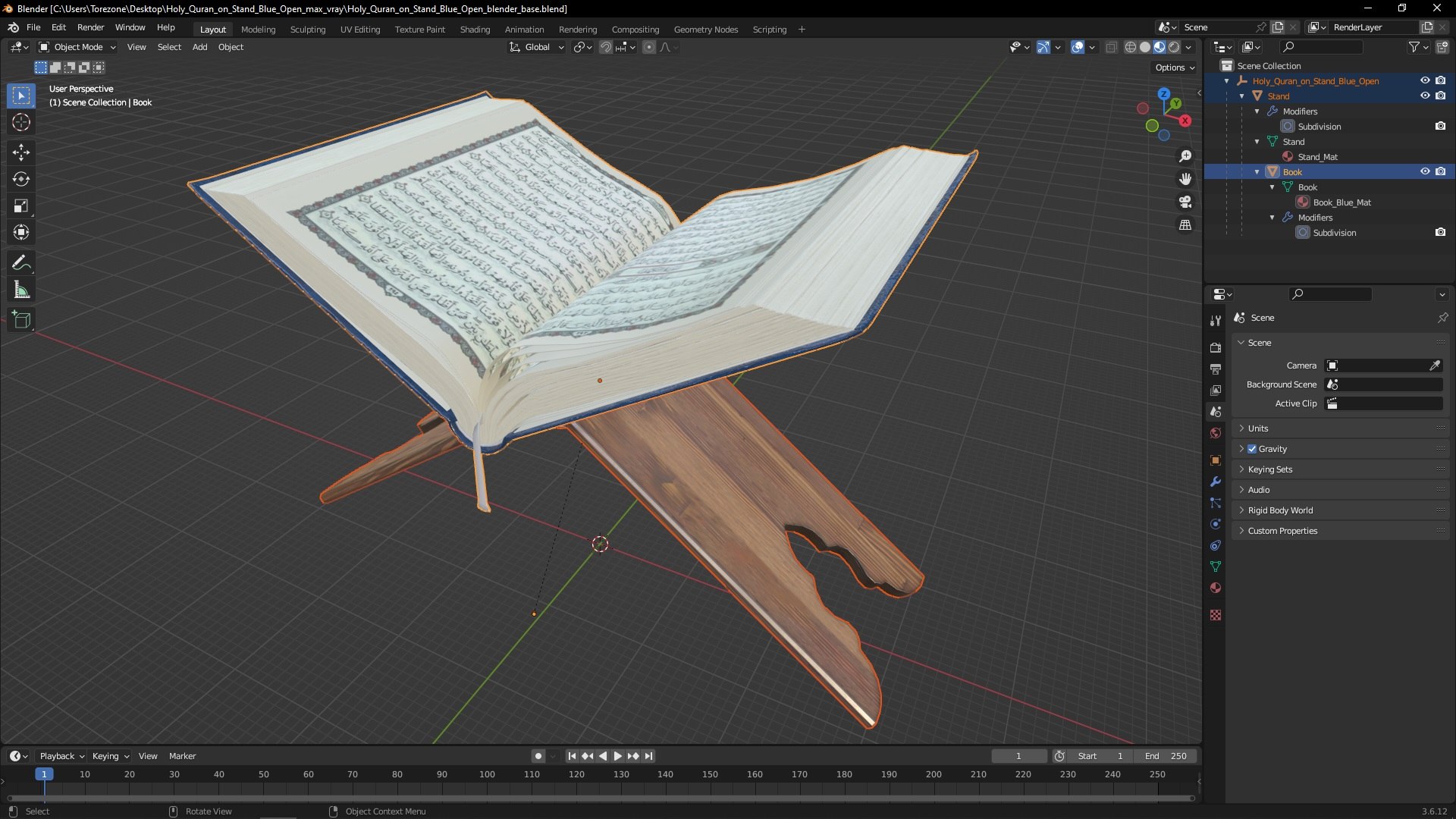The height and width of the screenshot is (819, 1456).
Task: Toggle camera view icon in viewport
Action: 1185,202
